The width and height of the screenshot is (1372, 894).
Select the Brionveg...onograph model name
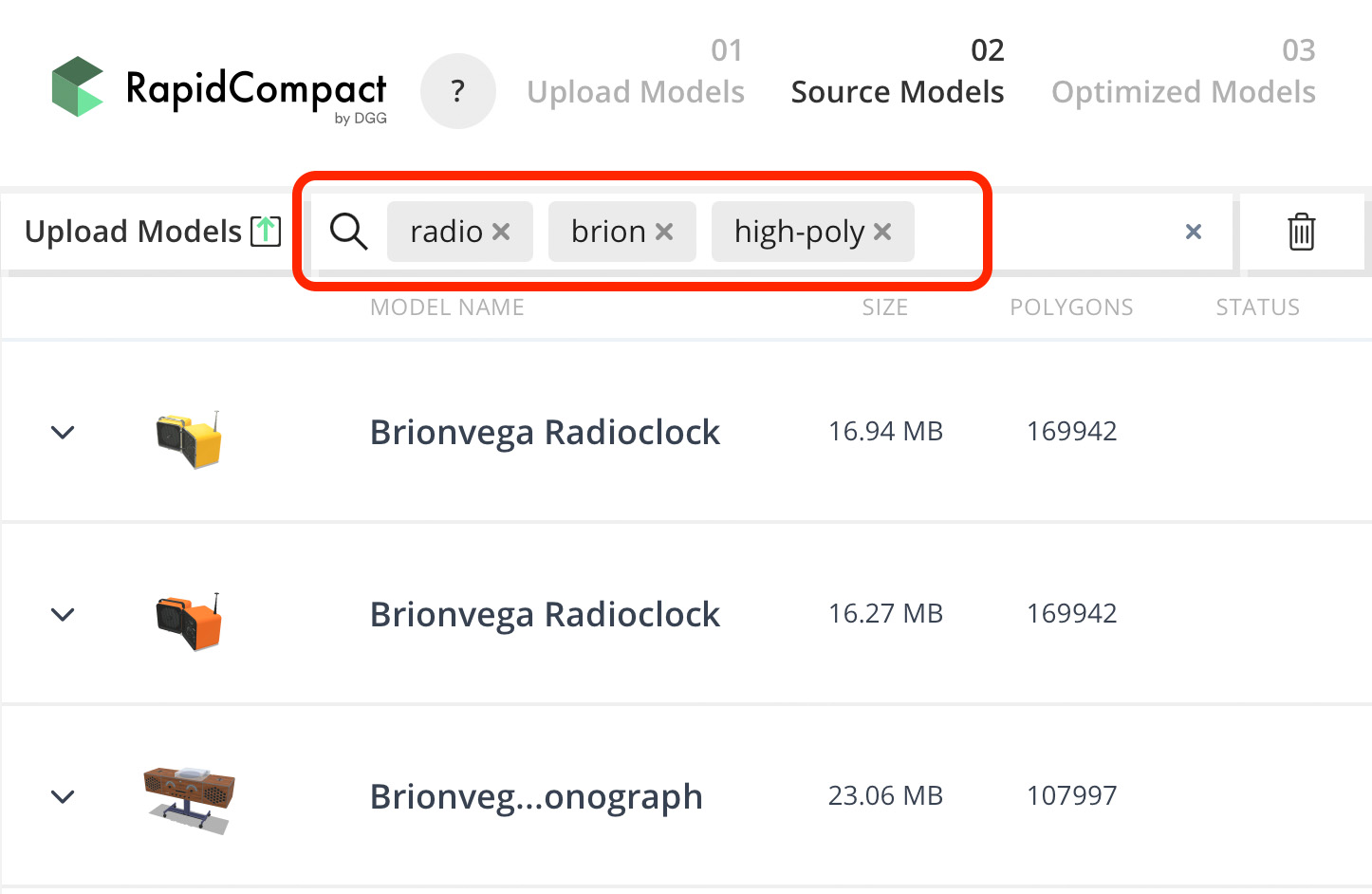536,797
